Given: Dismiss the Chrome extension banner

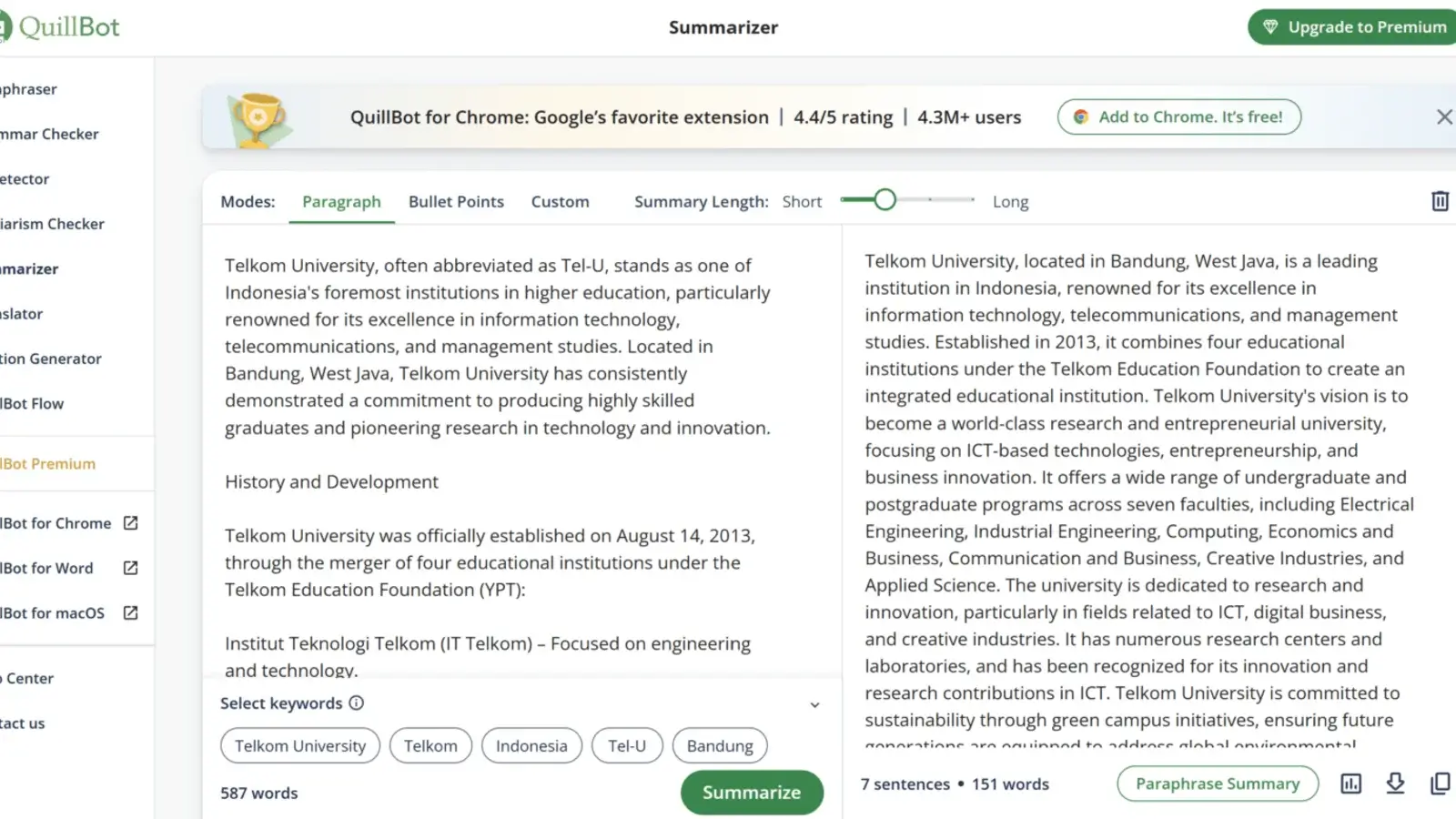Looking at the screenshot, I should click(x=1444, y=116).
